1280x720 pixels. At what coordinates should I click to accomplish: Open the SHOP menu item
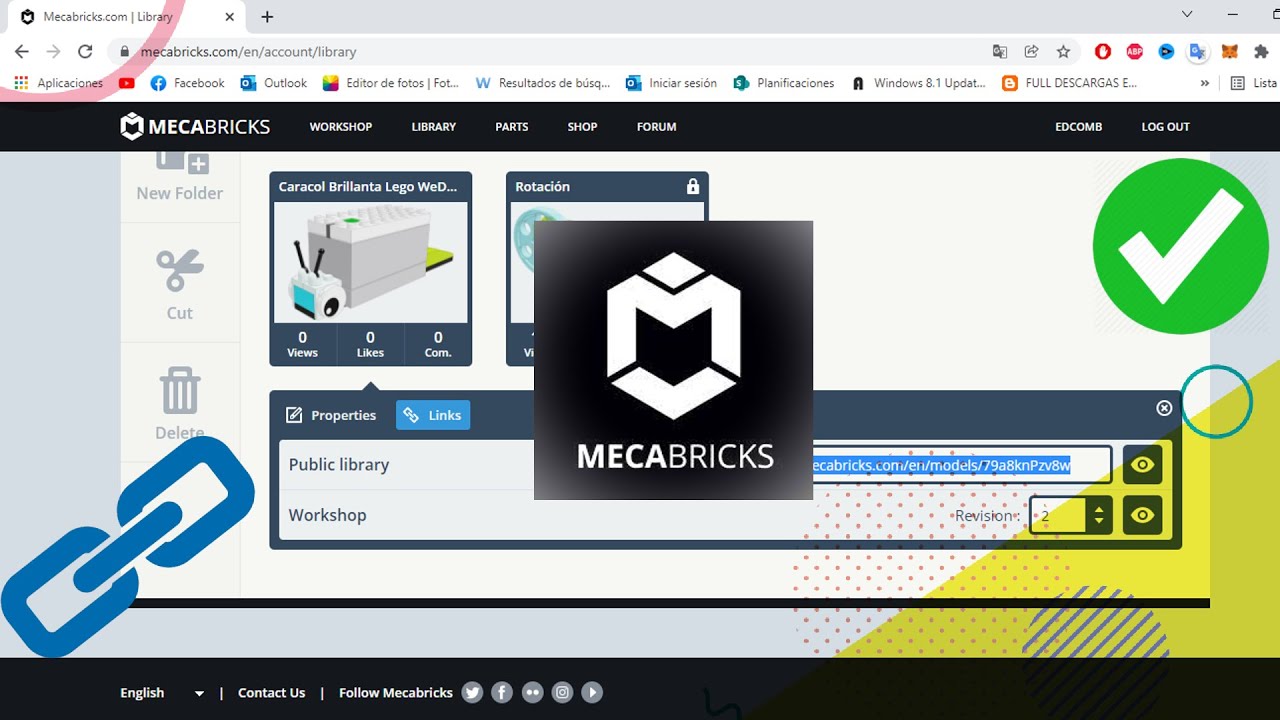point(582,127)
